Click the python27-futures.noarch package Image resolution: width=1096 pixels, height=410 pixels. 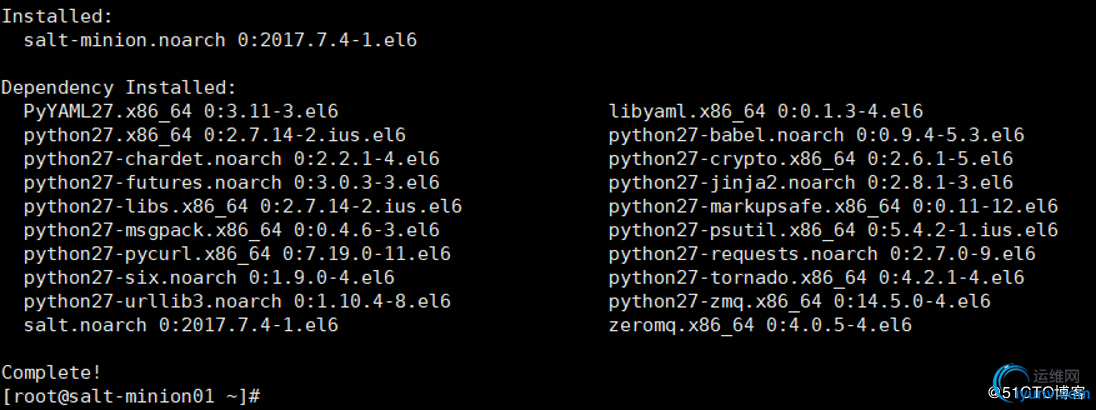(231, 182)
